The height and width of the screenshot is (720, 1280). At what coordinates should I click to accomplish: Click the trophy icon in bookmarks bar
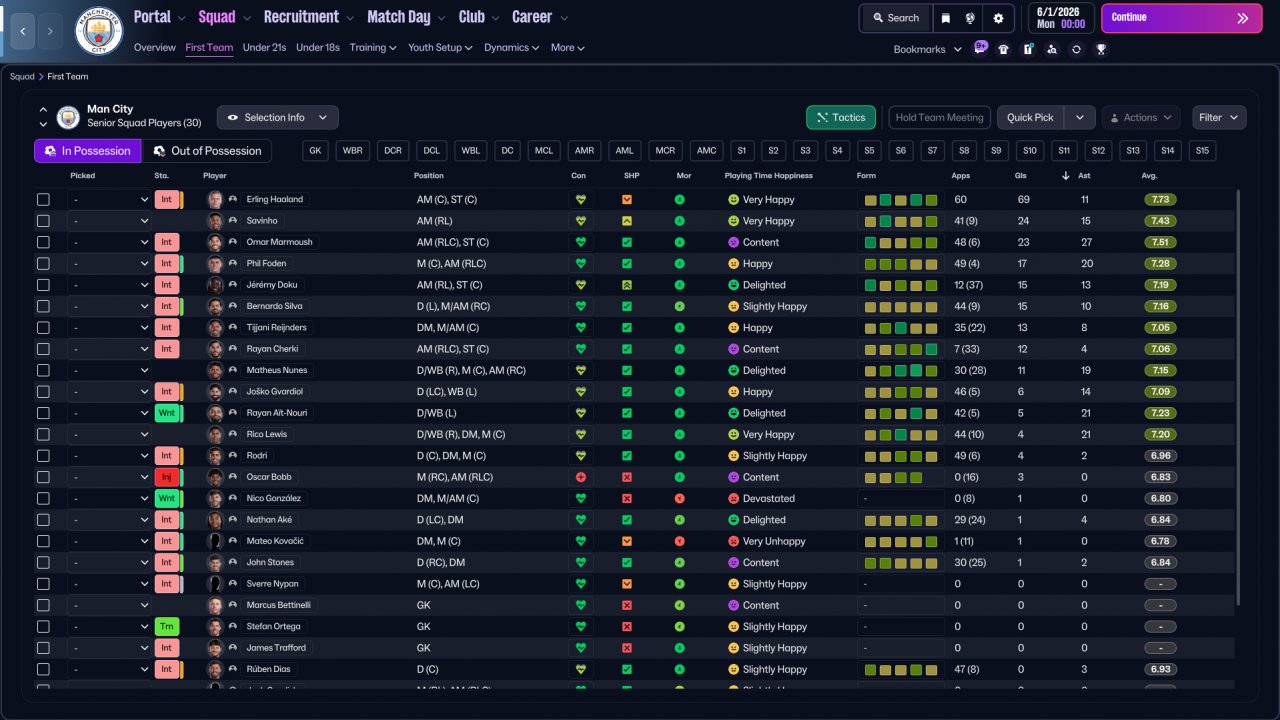1101,49
